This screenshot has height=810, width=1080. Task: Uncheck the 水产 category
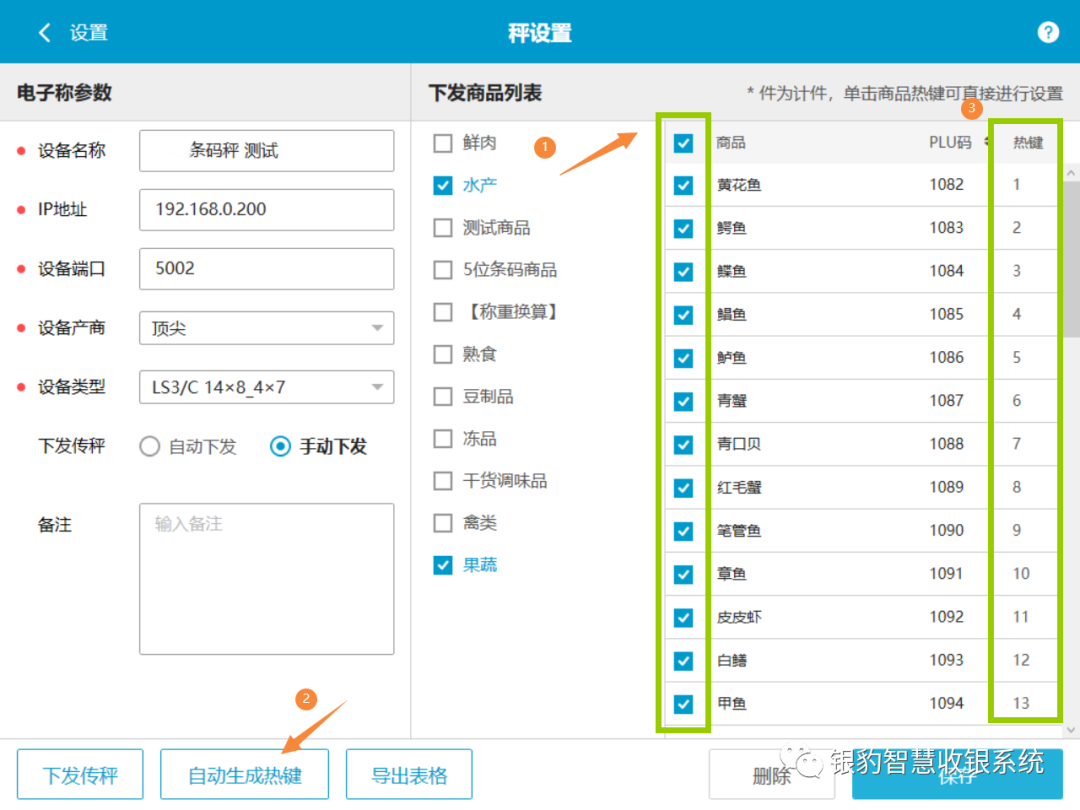[x=443, y=185]
